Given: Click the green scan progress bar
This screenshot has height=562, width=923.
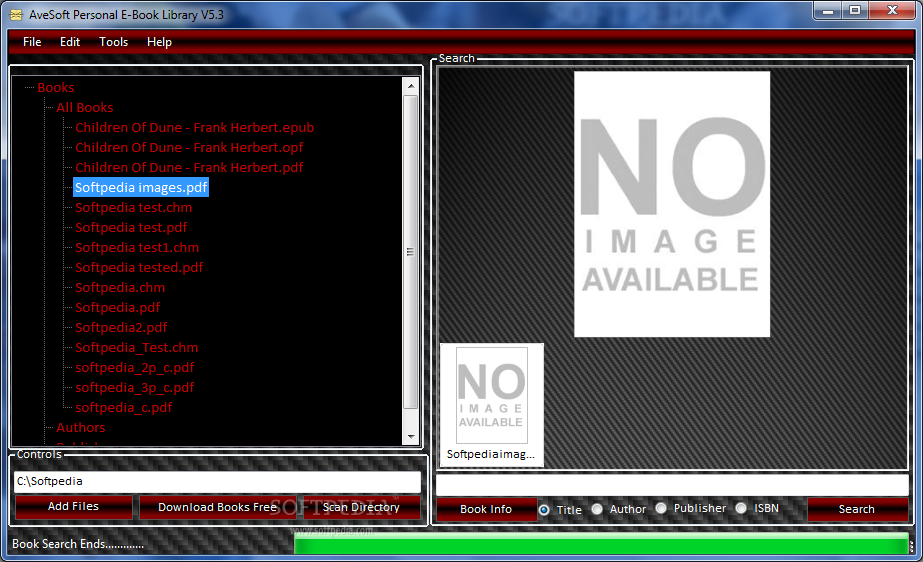Looking at the screenshot, I should pos(602,544).
